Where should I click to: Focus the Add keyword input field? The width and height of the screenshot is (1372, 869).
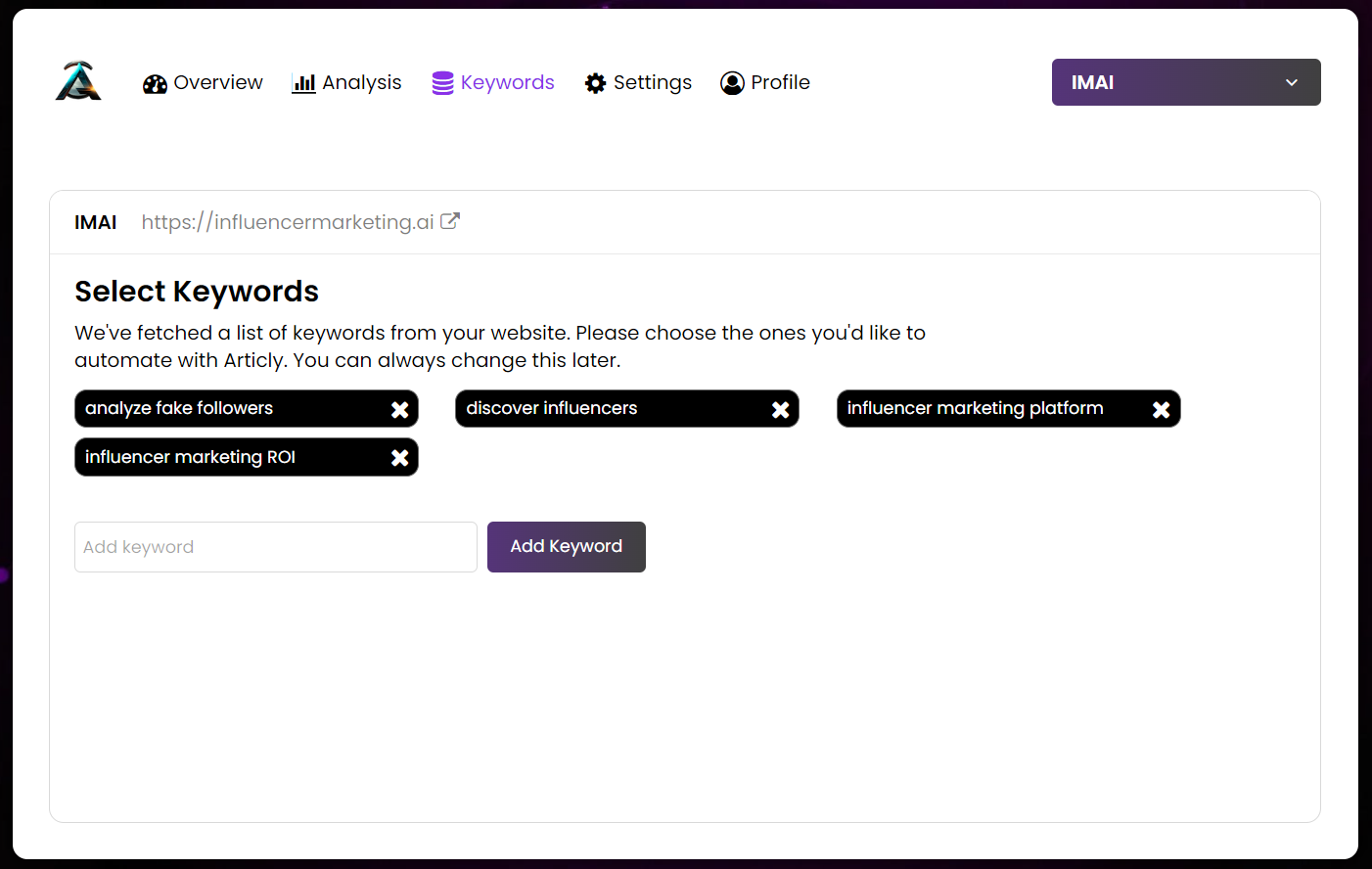point(276,547)
